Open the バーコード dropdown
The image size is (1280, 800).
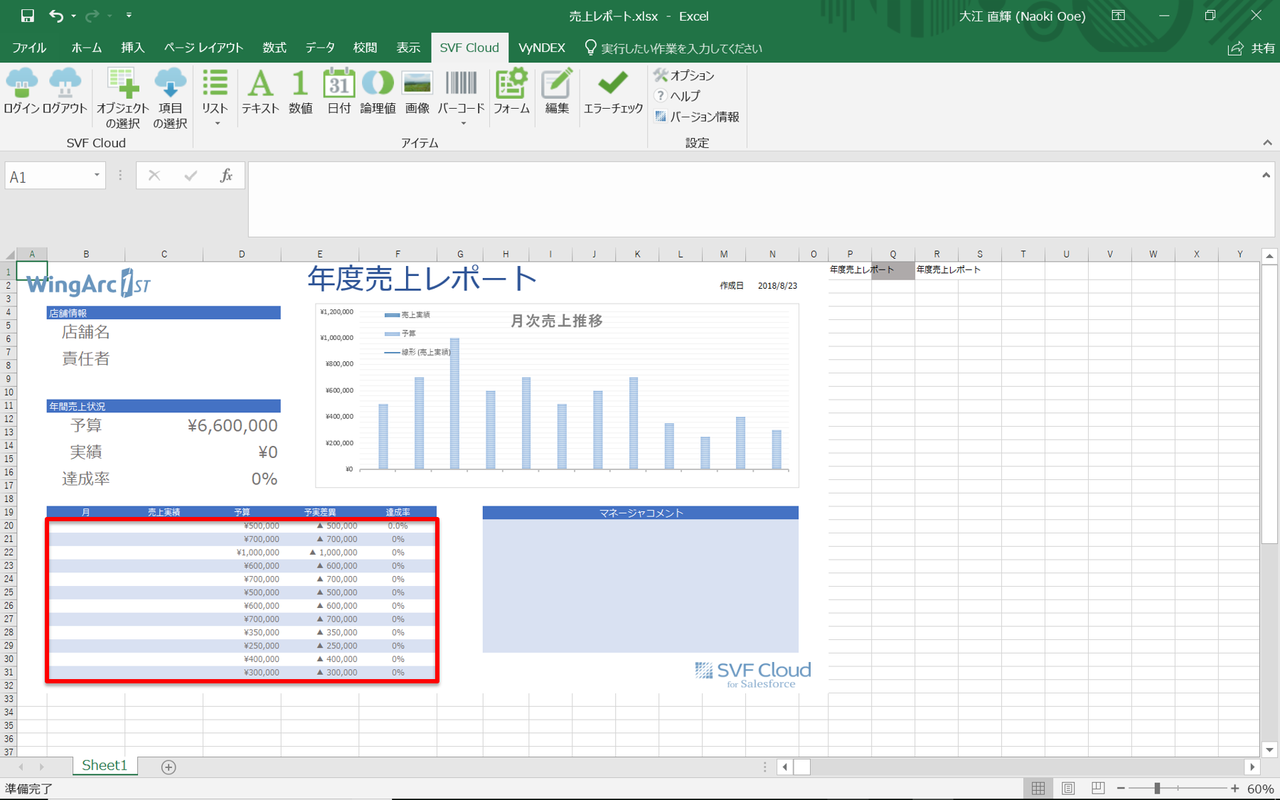click(462, 98)
